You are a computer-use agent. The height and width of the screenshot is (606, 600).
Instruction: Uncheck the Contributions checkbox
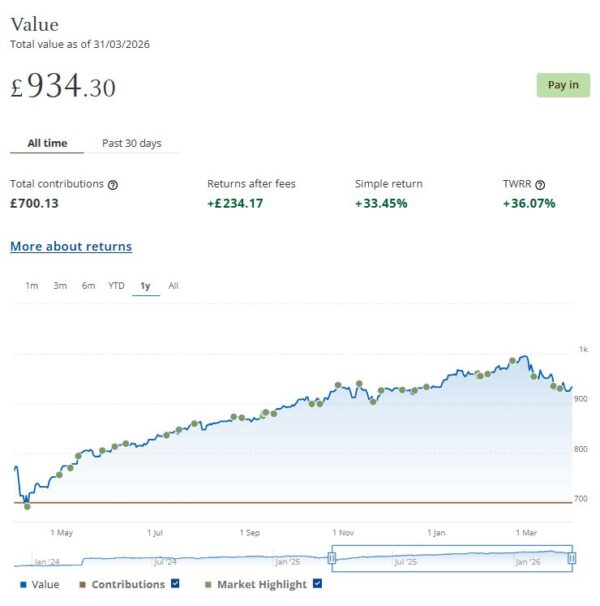pos(175,584)
